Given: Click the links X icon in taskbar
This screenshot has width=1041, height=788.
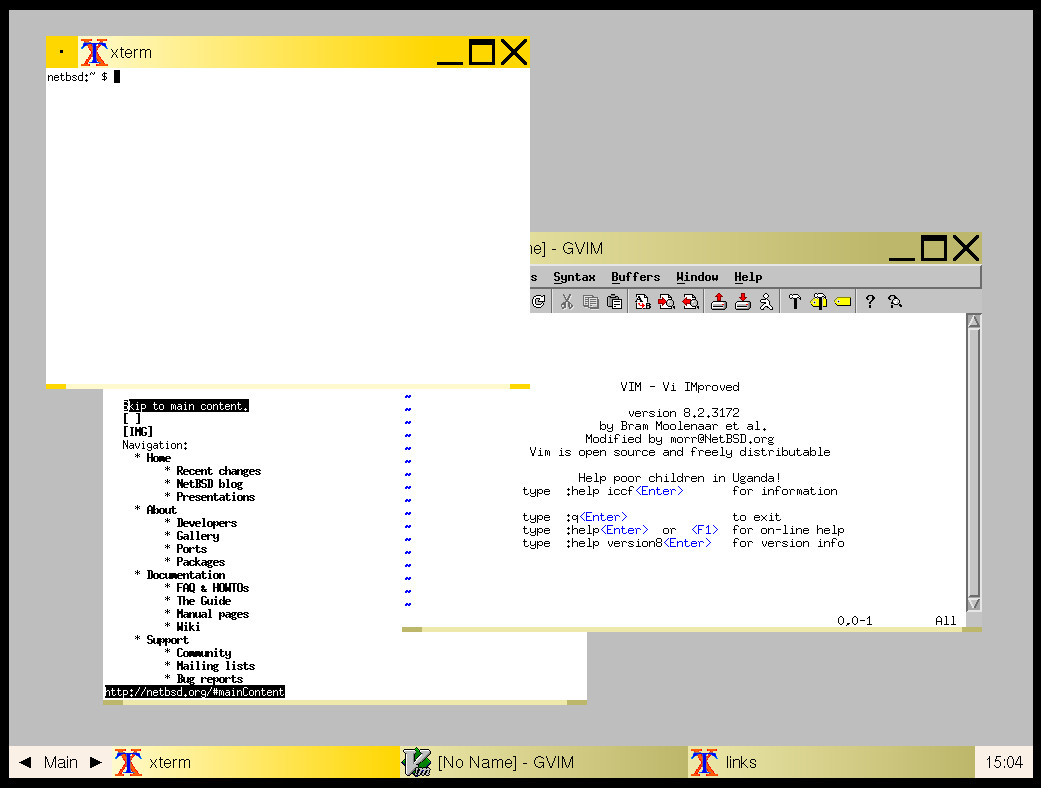Looking at the screenshot, I should [x=704, y=762].
